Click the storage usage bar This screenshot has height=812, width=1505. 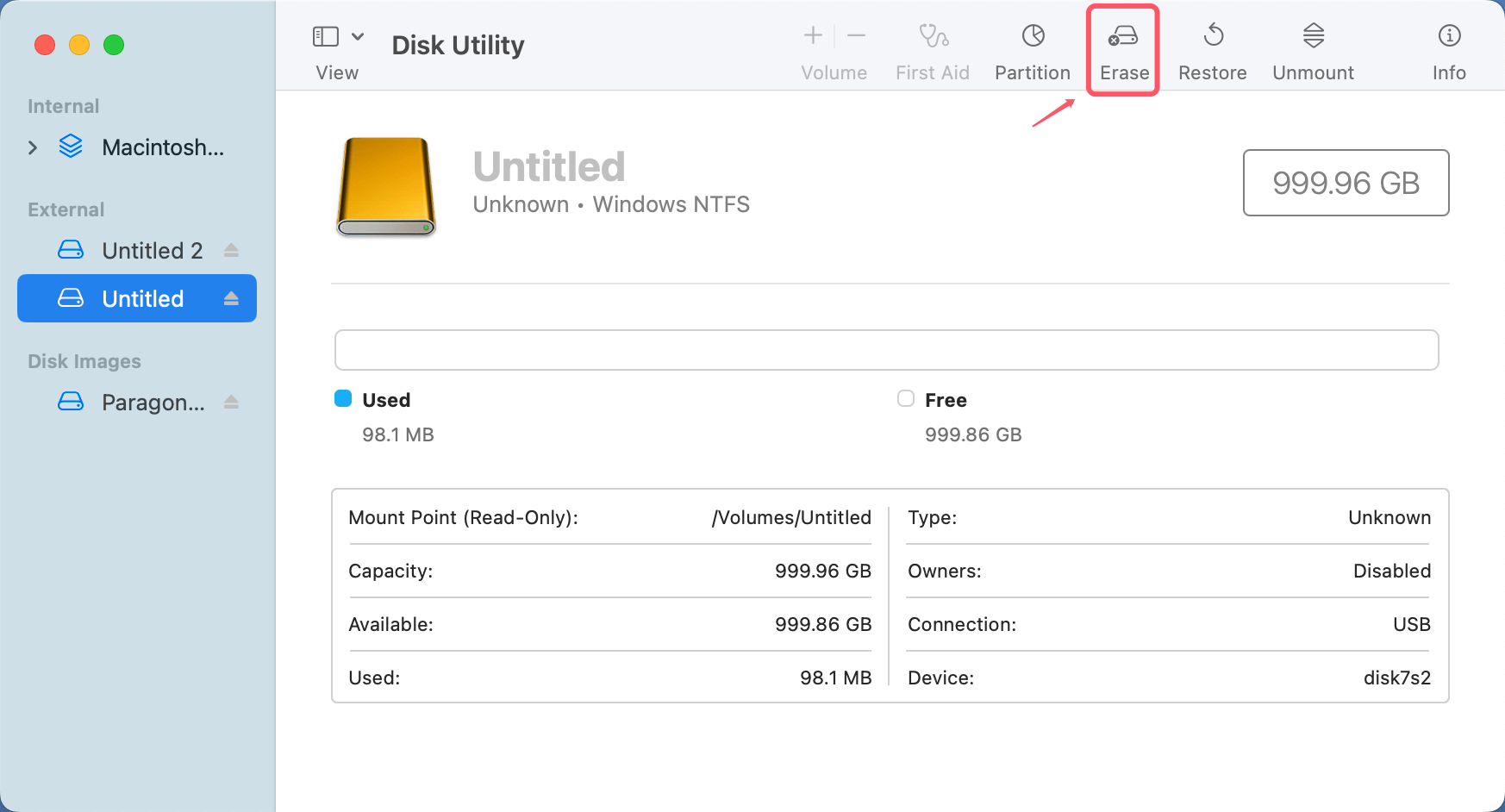886,350
